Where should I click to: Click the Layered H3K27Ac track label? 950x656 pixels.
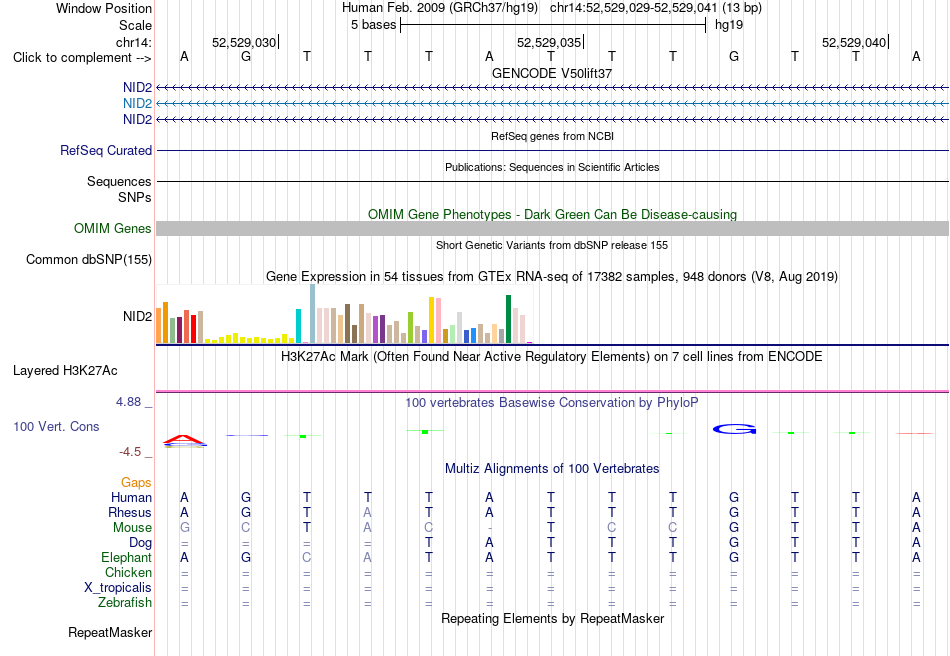pos(65,371)
